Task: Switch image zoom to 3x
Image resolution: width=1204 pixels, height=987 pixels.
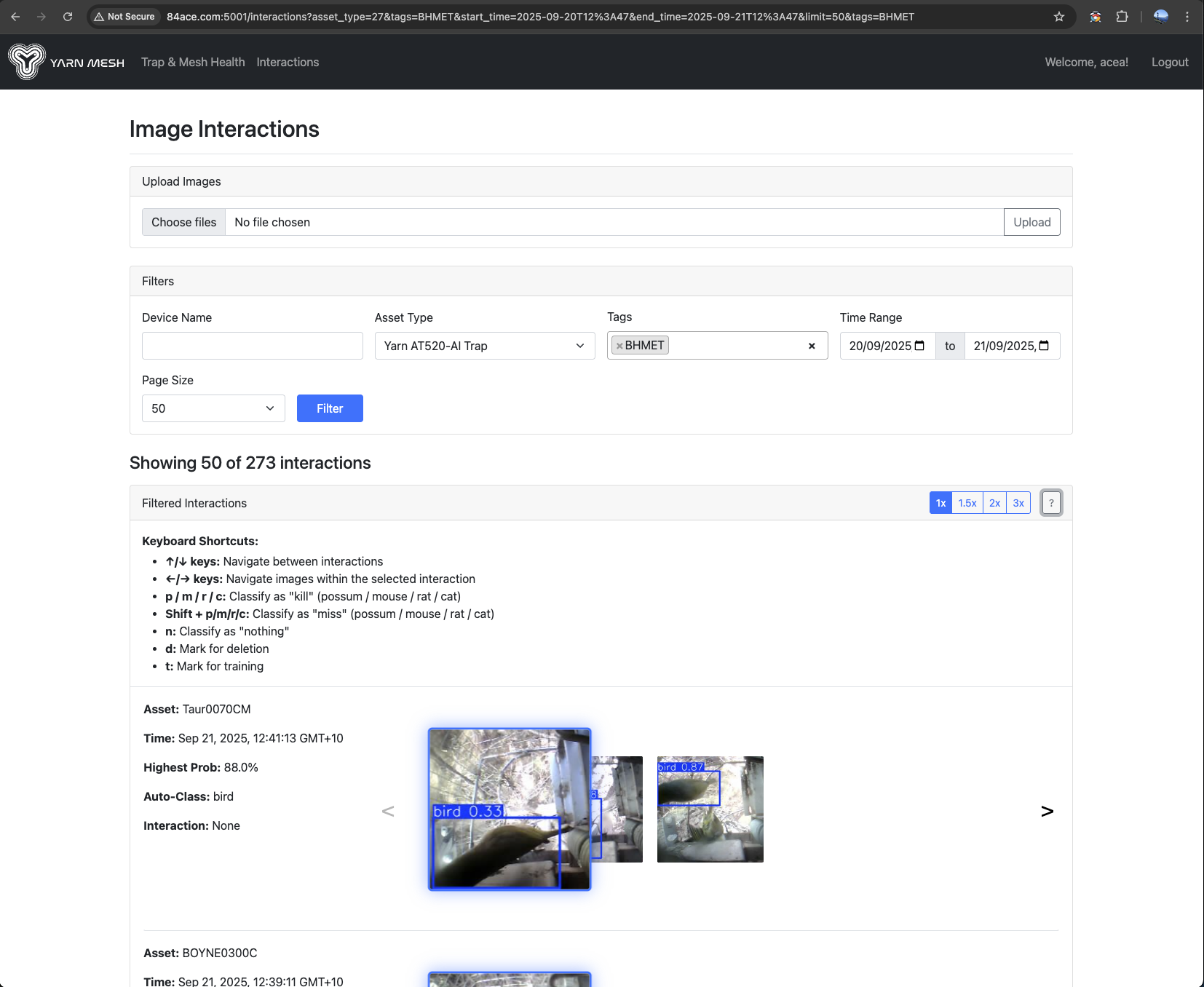Action: [x=1018, y=503]
